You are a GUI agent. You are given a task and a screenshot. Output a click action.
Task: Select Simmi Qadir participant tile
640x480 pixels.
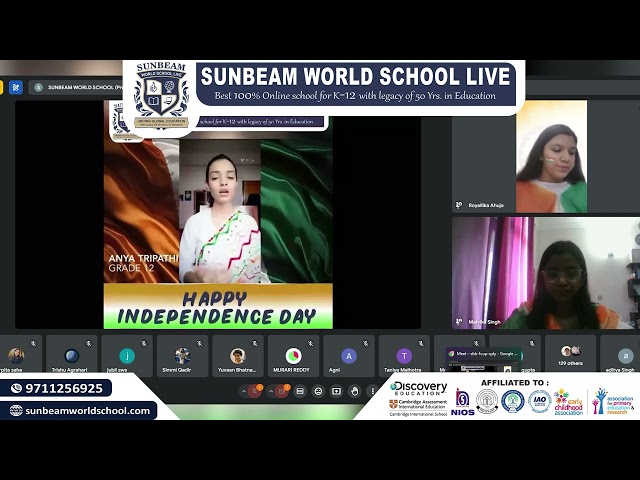182,356
